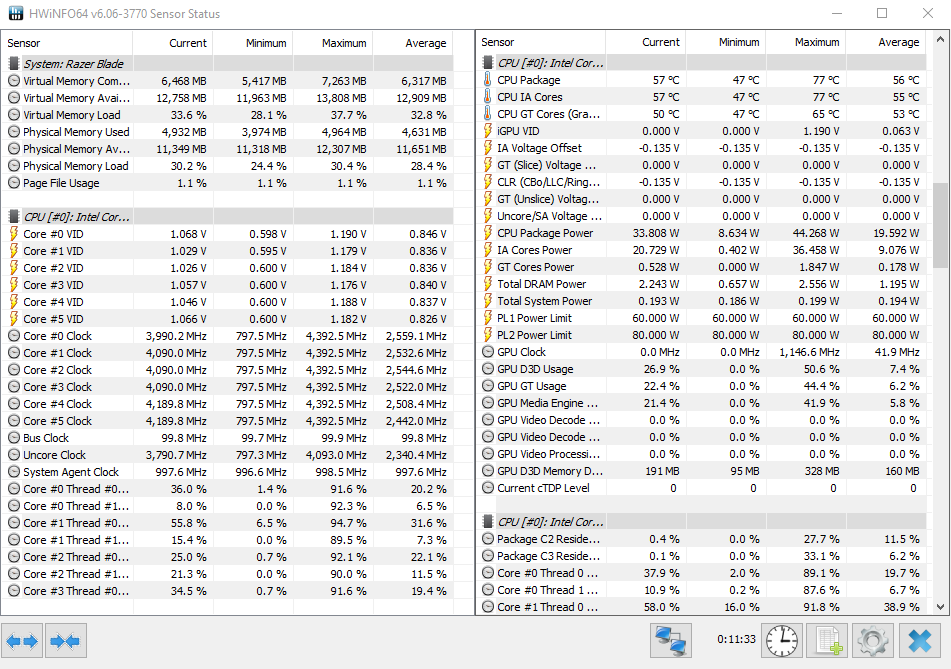The height and width of the screenshot is (669, 951).
Task: Click the clock reset timer button
Action: [x=782, y=640]
